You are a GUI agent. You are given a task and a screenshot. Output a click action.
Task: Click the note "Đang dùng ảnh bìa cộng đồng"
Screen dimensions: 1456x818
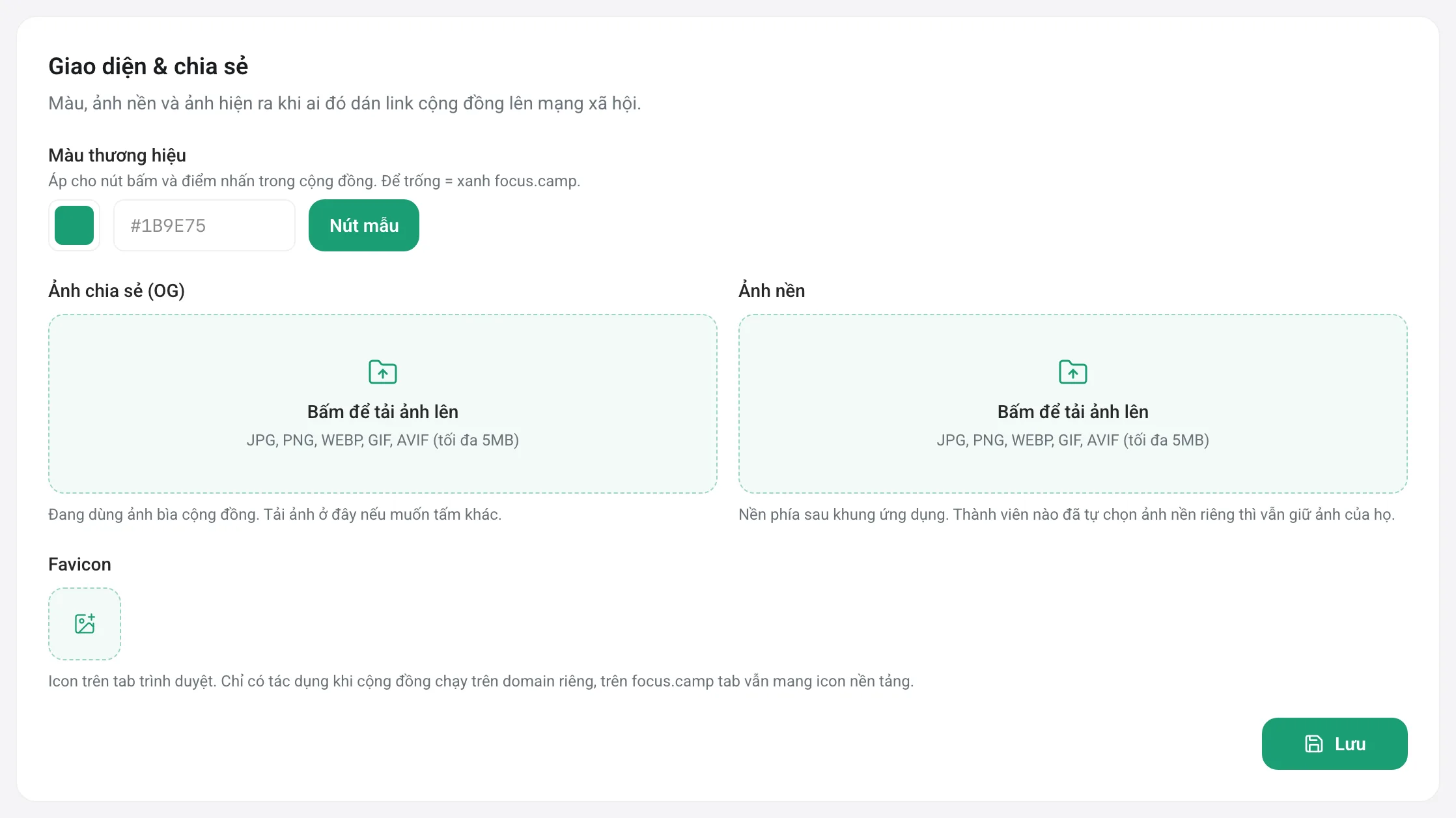275,515
